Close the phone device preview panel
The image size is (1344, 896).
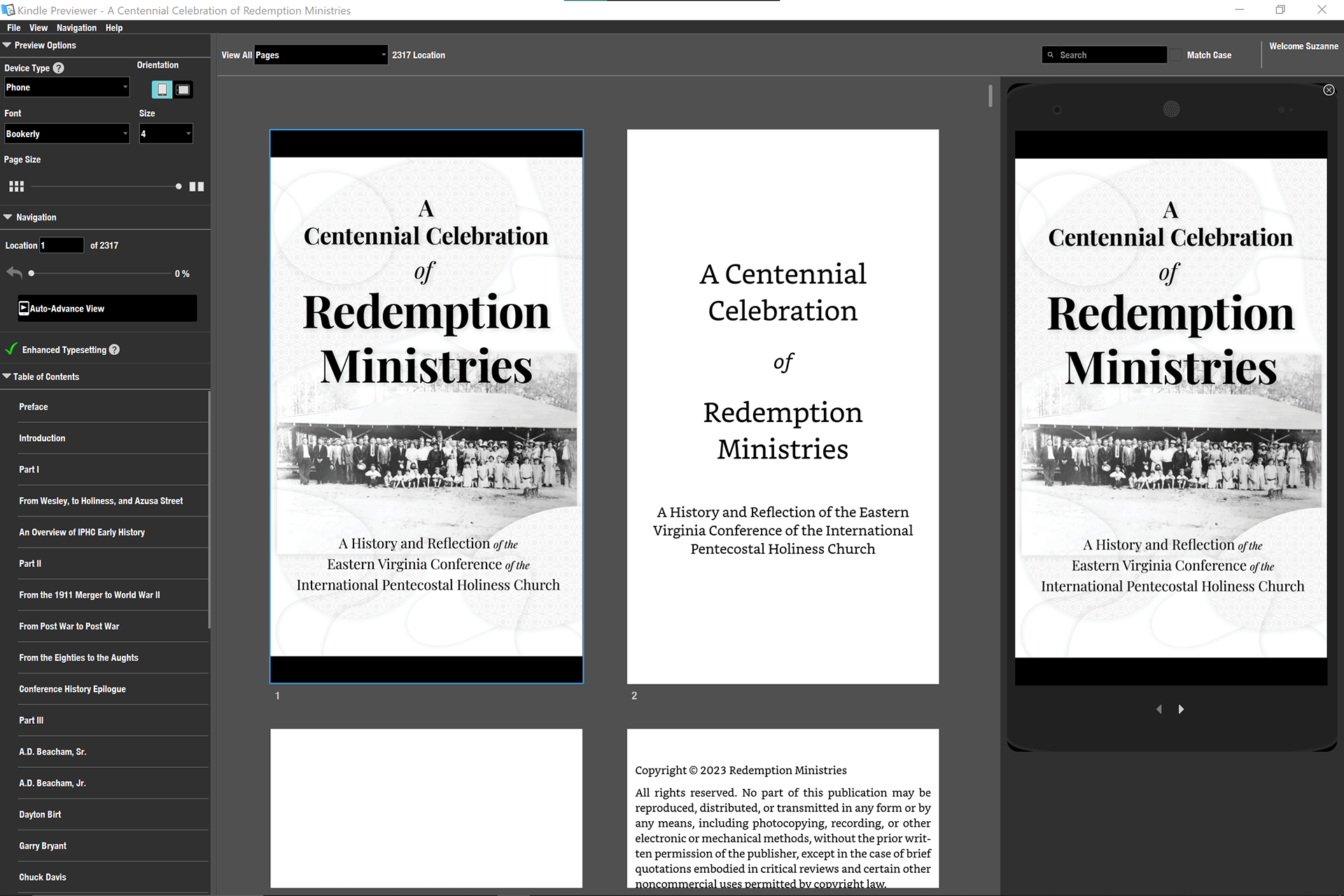coord(1329,90)
